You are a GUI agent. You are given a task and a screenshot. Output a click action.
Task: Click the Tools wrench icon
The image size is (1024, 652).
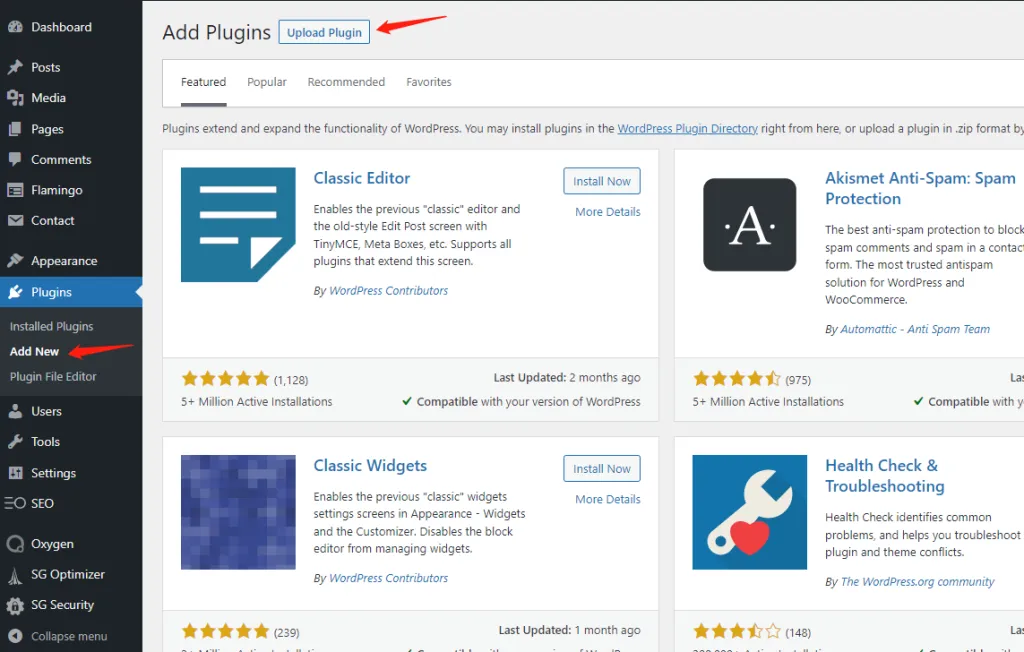[x=15, y=442]
